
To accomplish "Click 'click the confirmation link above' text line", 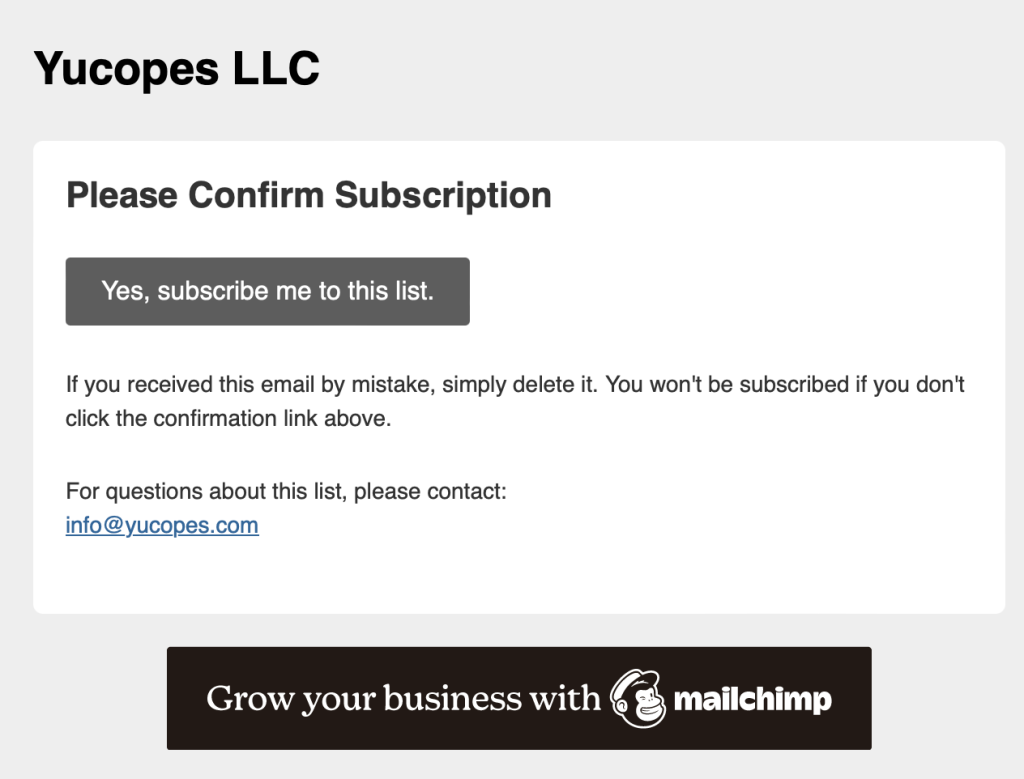I will click(228, 419).
